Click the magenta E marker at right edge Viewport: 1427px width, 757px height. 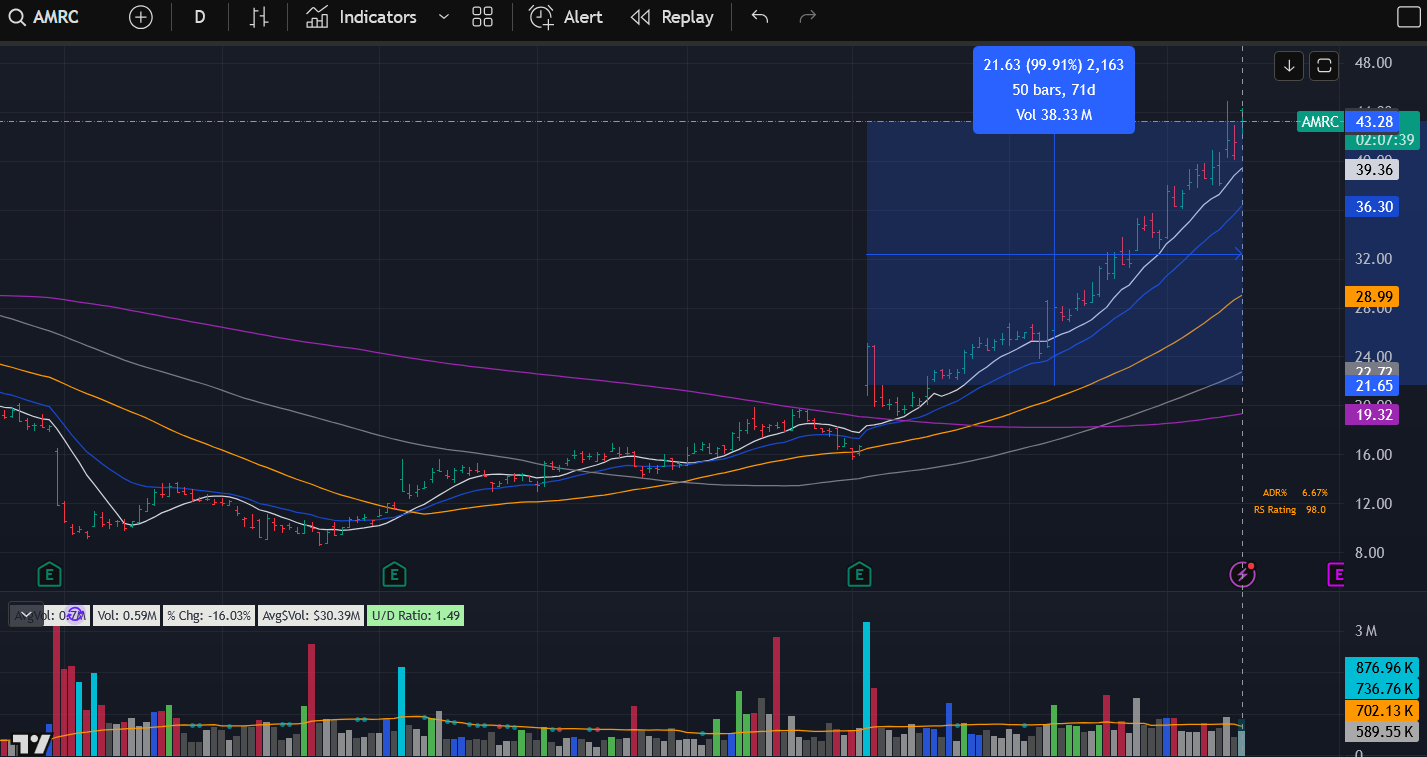[x=1336, y=574]
